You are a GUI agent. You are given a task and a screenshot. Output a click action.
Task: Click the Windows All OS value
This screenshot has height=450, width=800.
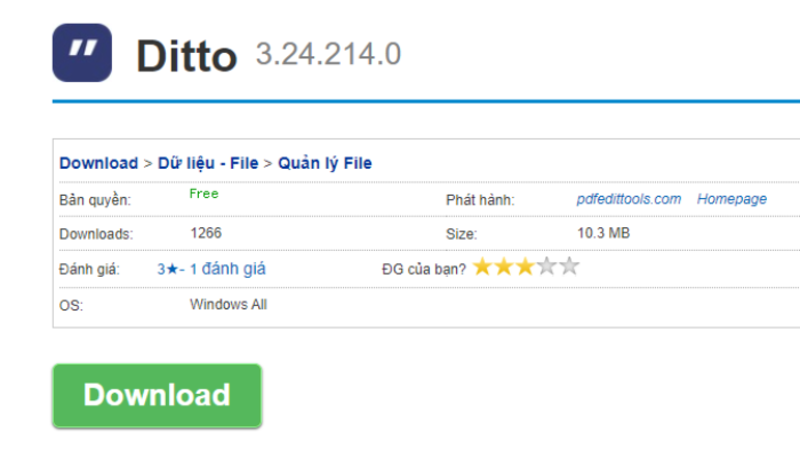coord(228,304)
